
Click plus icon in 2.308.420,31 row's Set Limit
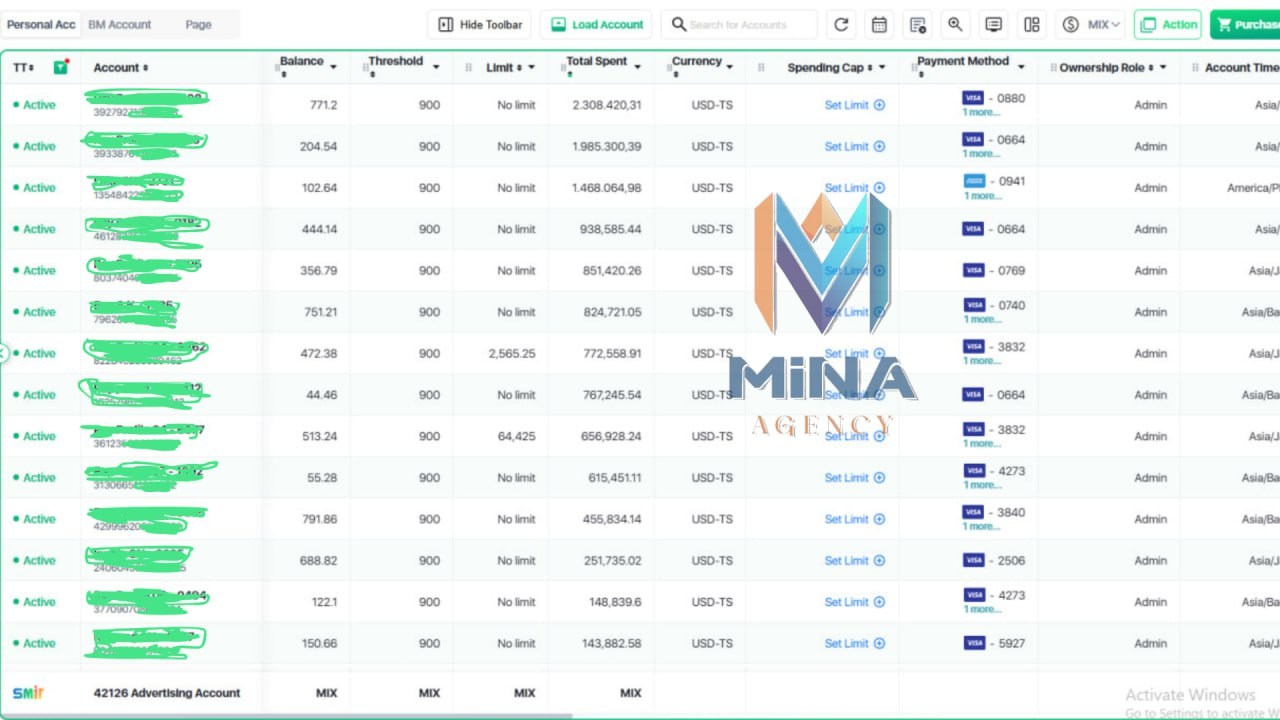[x=880, y=105]
